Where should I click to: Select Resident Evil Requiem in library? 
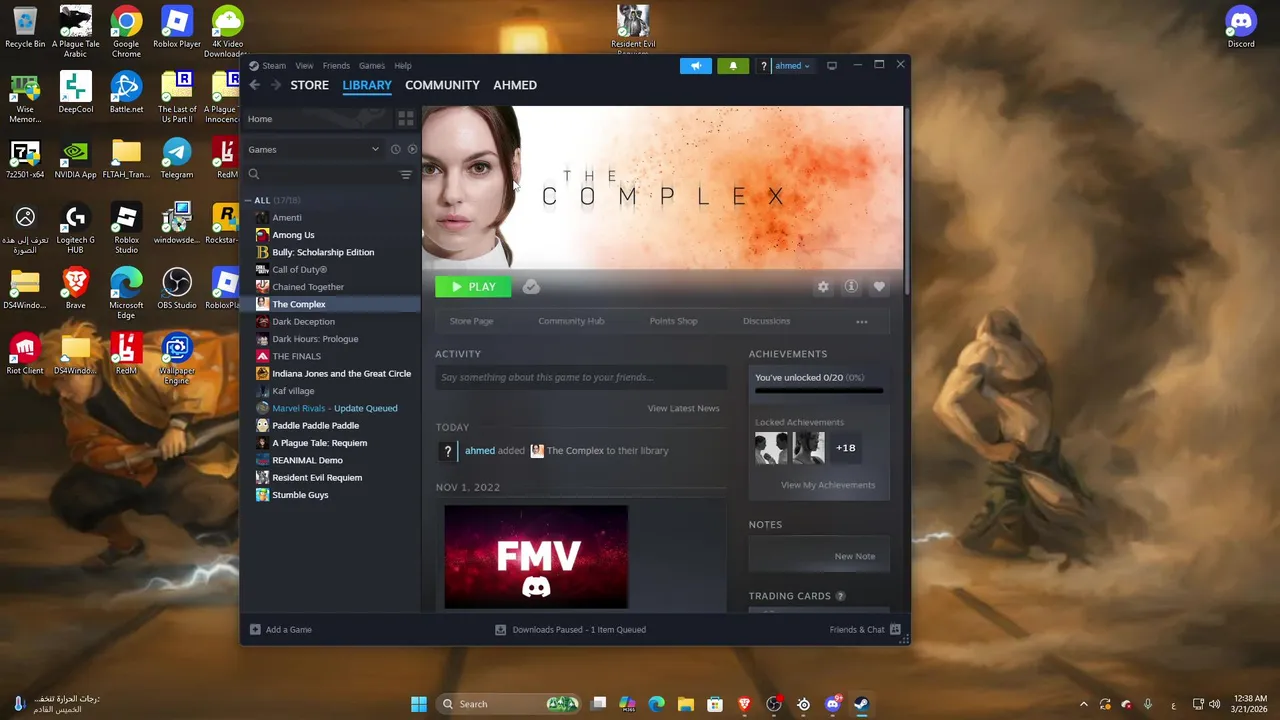317,478
